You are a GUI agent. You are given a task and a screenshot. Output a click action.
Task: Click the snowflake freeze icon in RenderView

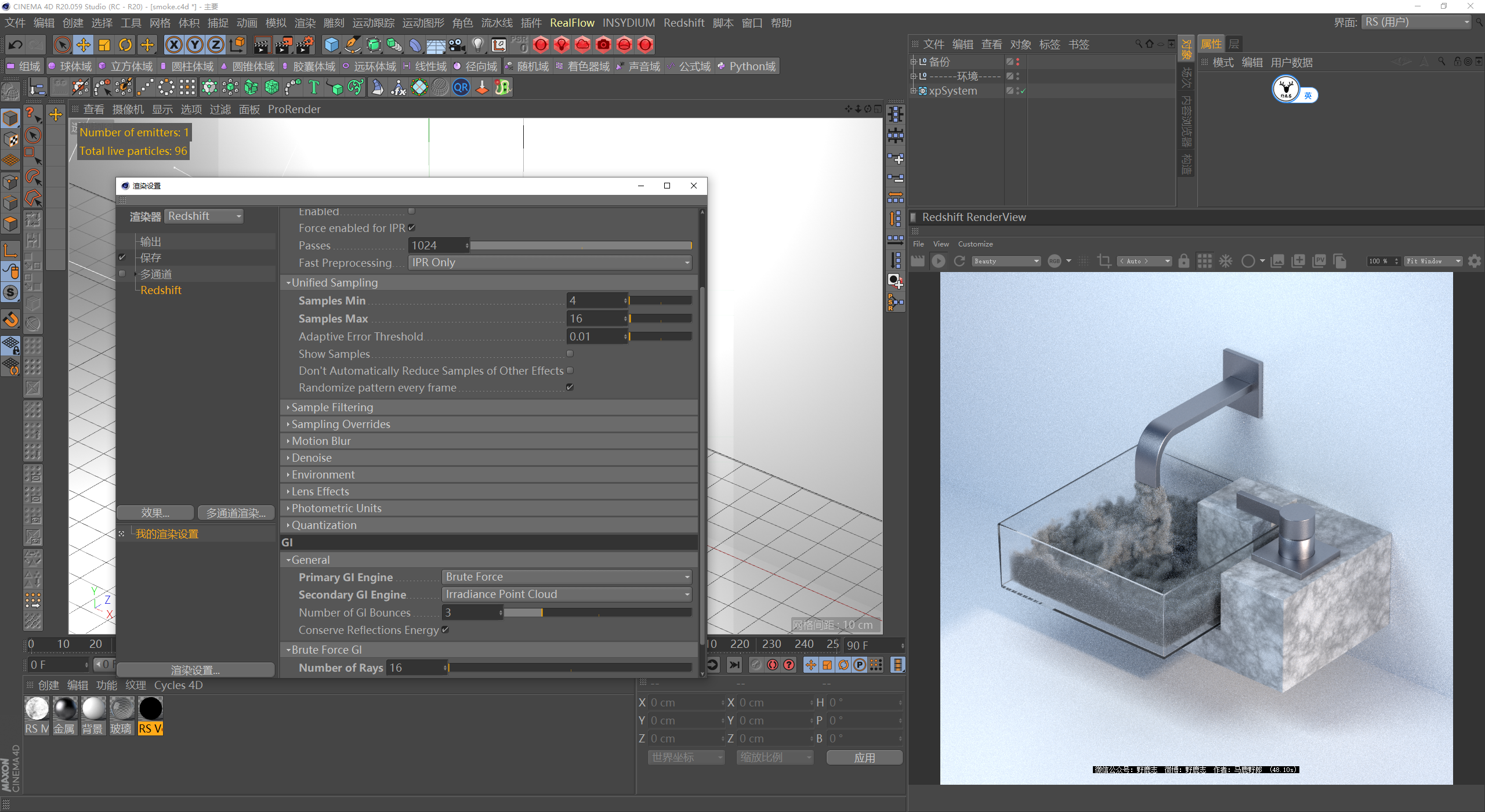[x=1226, y=261]
